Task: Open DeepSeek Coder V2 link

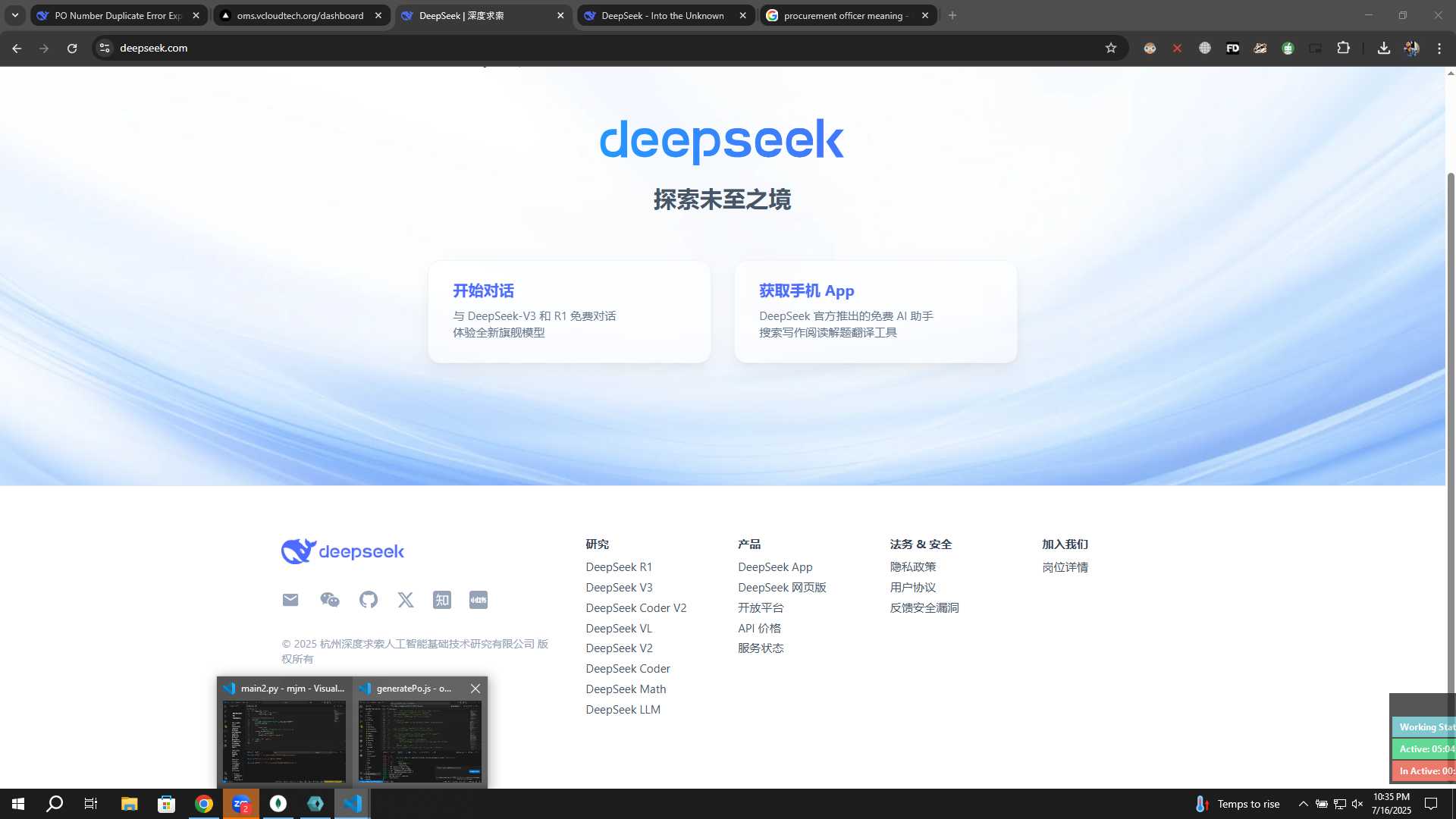Action: click(x=636, y=608)
